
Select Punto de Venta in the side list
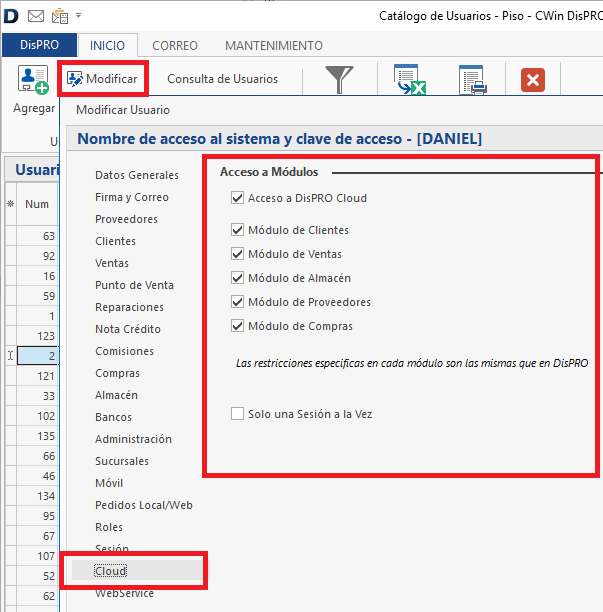pos(134,285)
